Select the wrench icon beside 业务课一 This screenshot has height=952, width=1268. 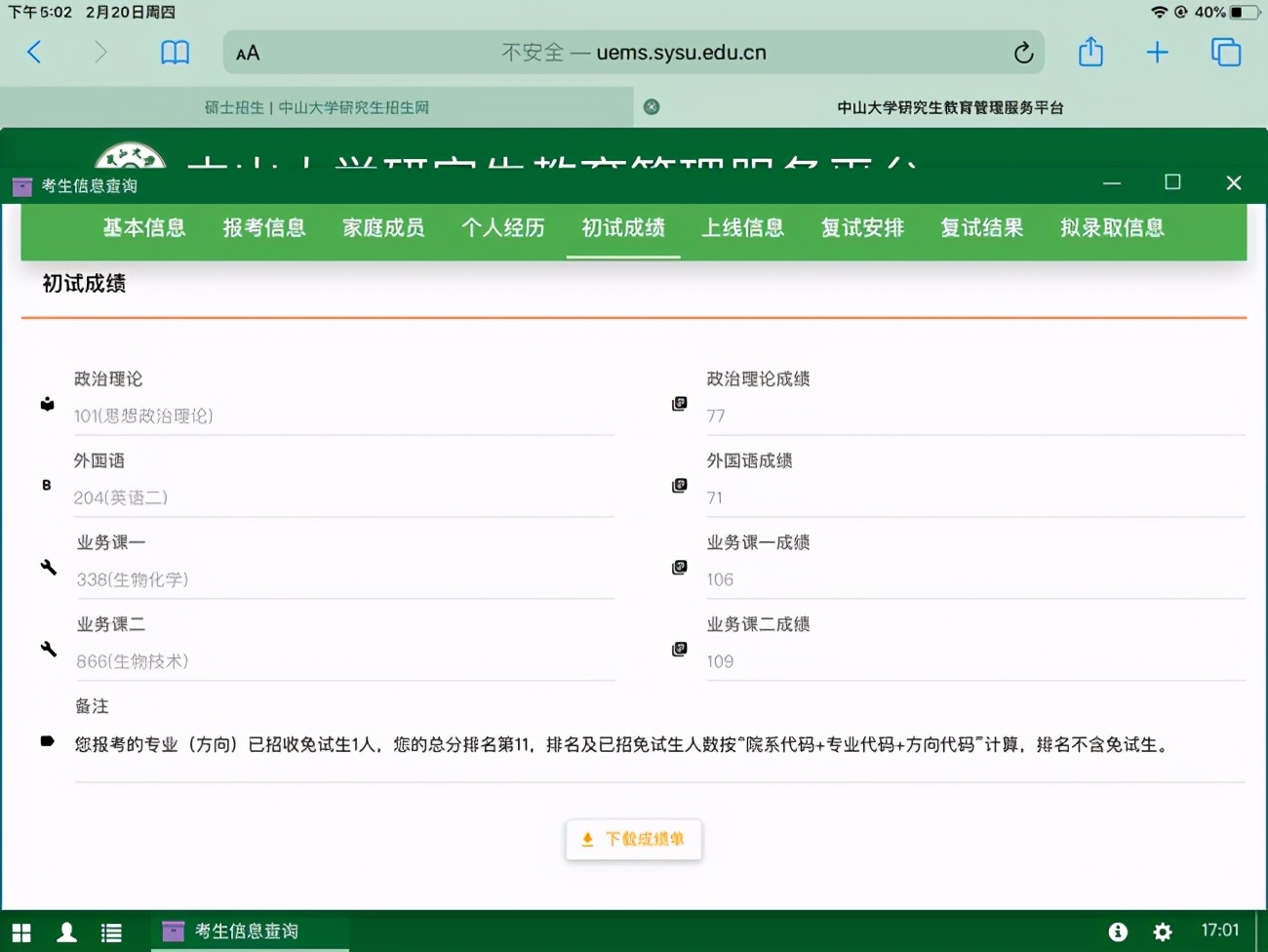pos(47,568)
